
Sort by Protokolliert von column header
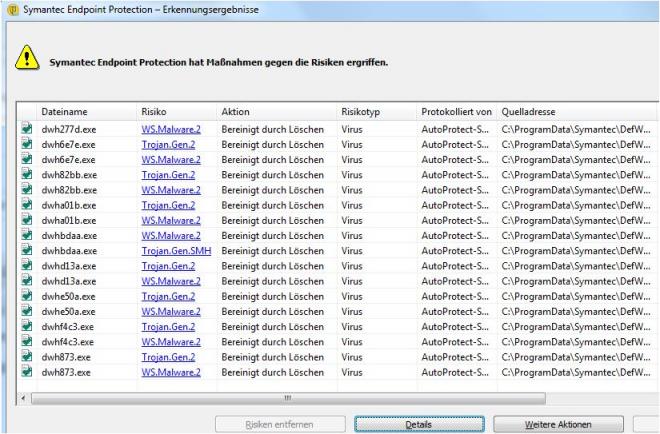pos(457,112)
